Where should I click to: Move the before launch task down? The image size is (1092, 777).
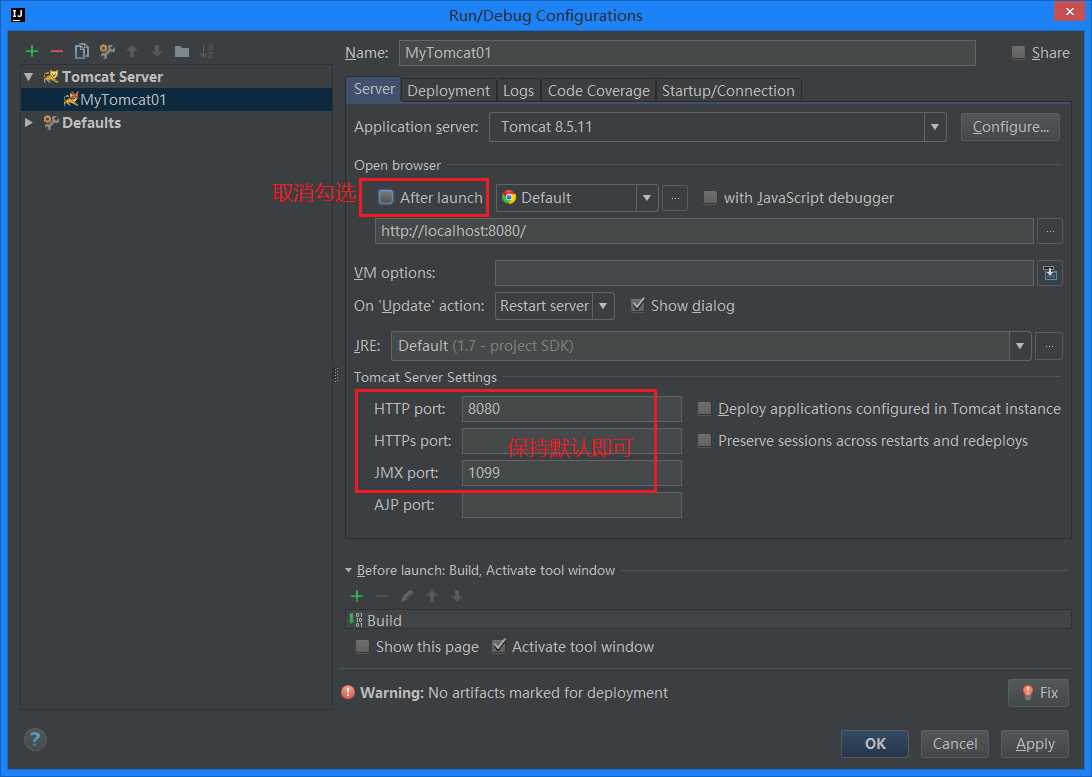[x=457, y=596]
